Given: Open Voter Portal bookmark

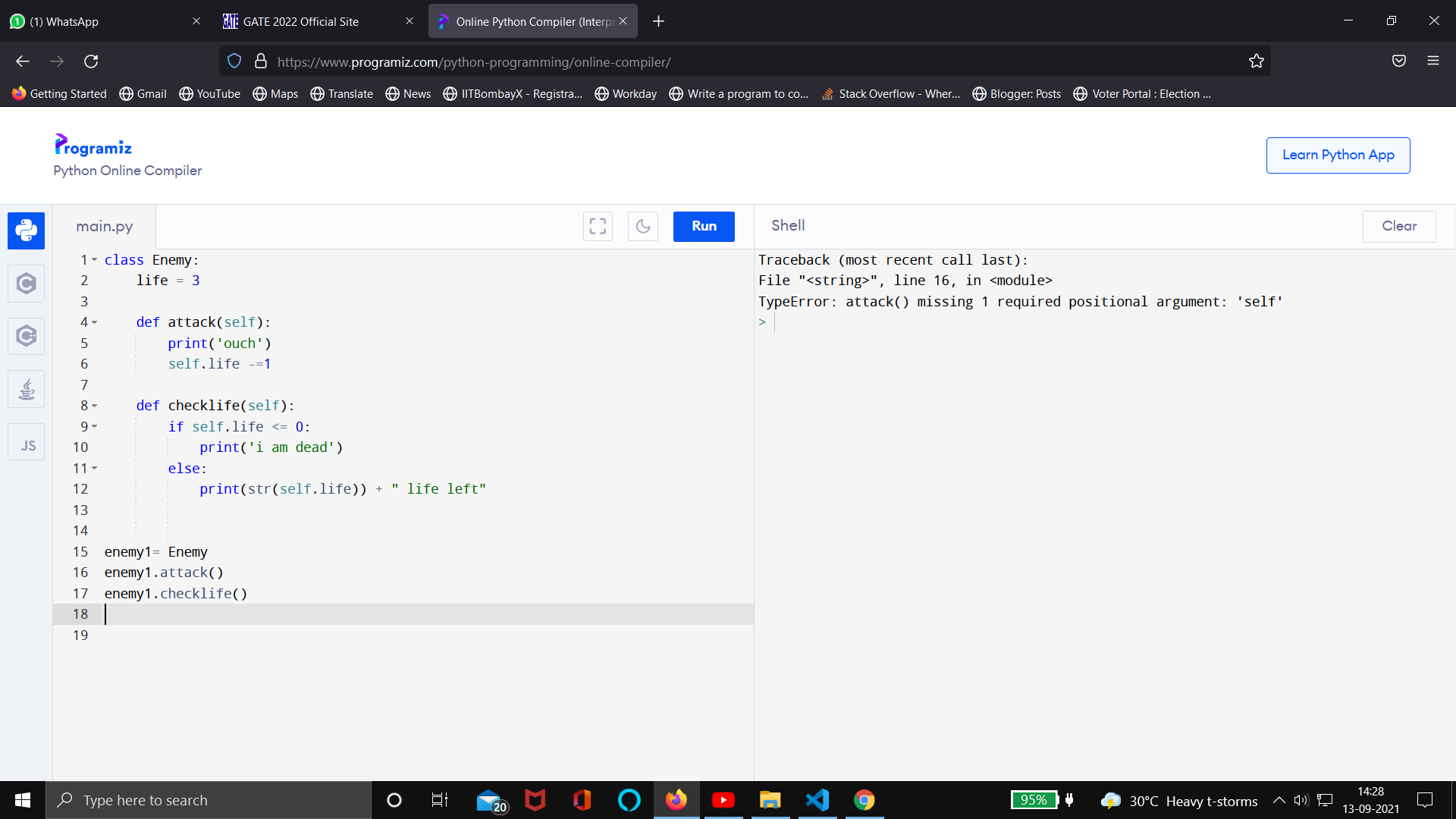Looking at the screenshot, I should pyautogui.click(x=1142, y=94).
